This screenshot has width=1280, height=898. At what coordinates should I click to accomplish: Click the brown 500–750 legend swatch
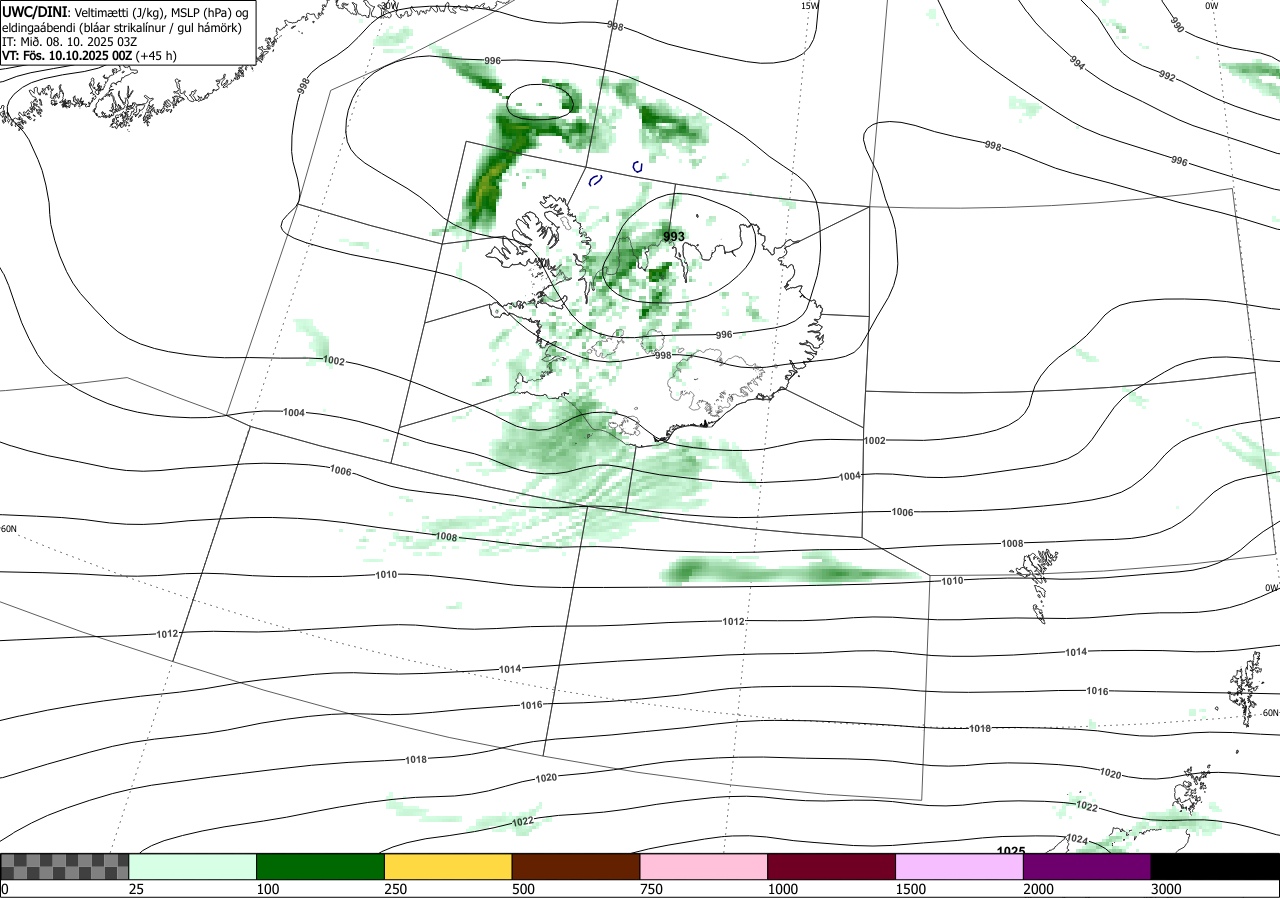tap(576, 866)
